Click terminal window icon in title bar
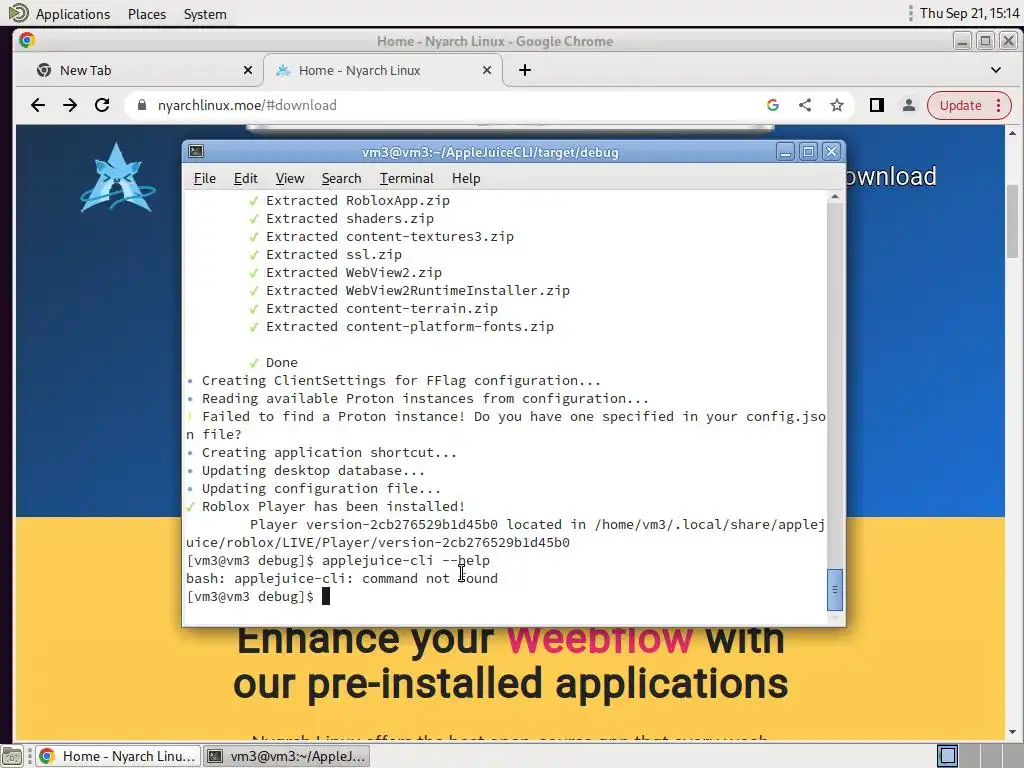 coord(196,152)
